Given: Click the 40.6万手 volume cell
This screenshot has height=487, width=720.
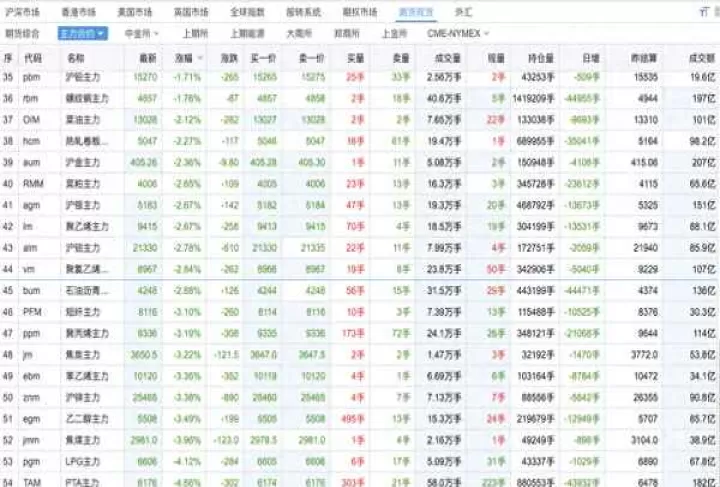Looking at the screenshot, I should (444, 98).
